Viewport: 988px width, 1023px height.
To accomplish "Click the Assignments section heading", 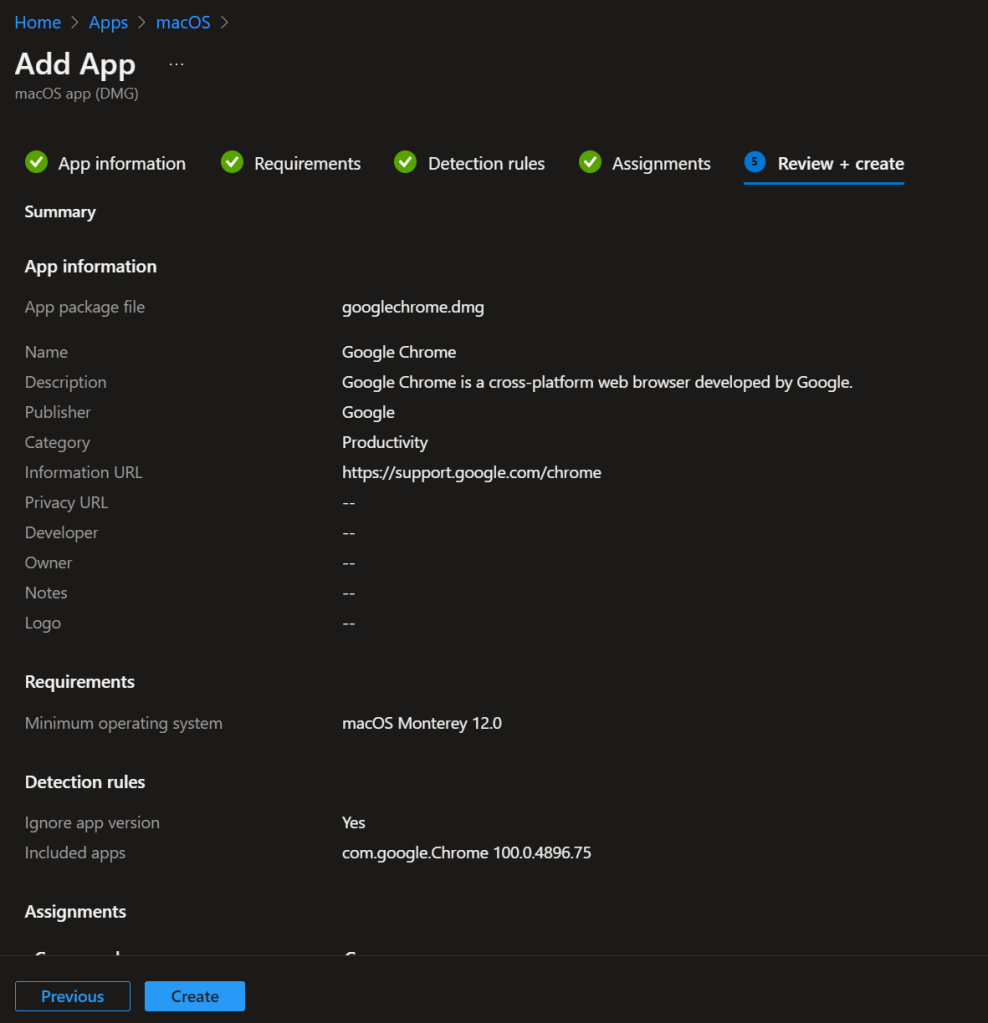I will coord(76,912).
